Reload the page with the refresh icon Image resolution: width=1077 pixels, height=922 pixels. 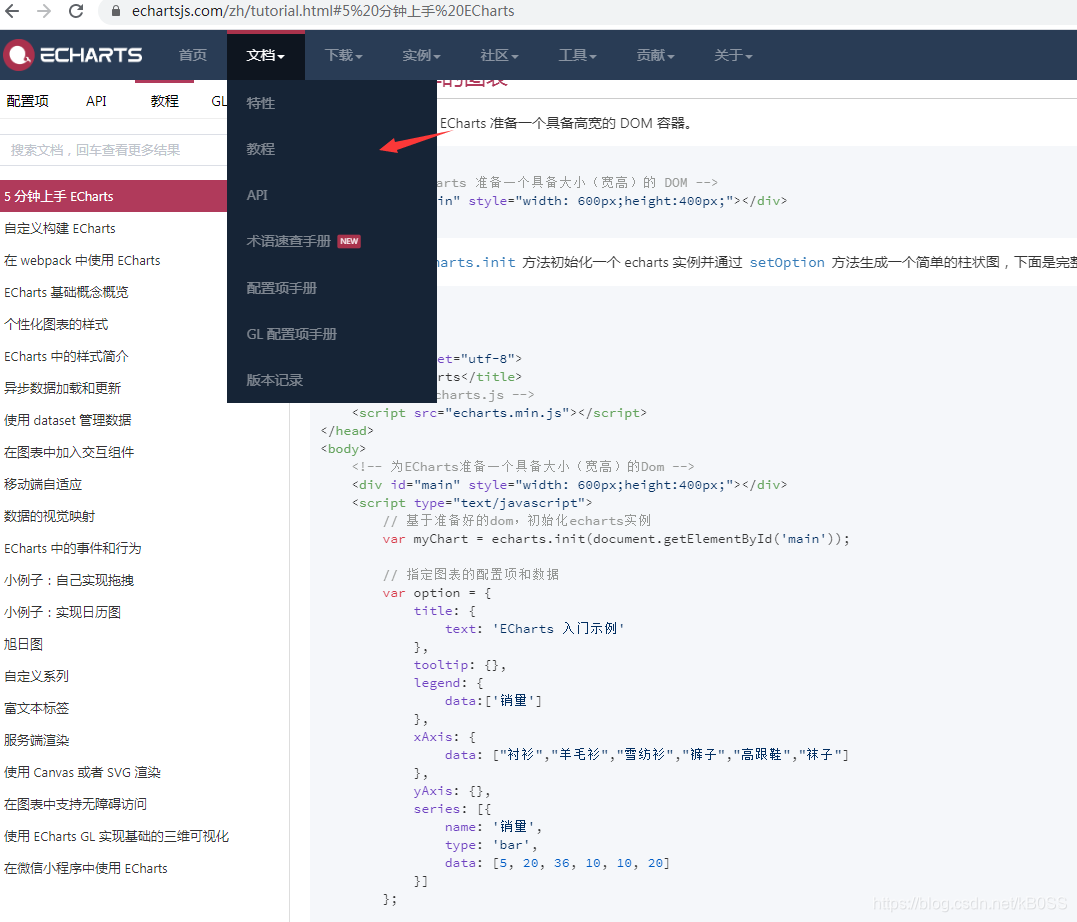click(x=76, y=11)
